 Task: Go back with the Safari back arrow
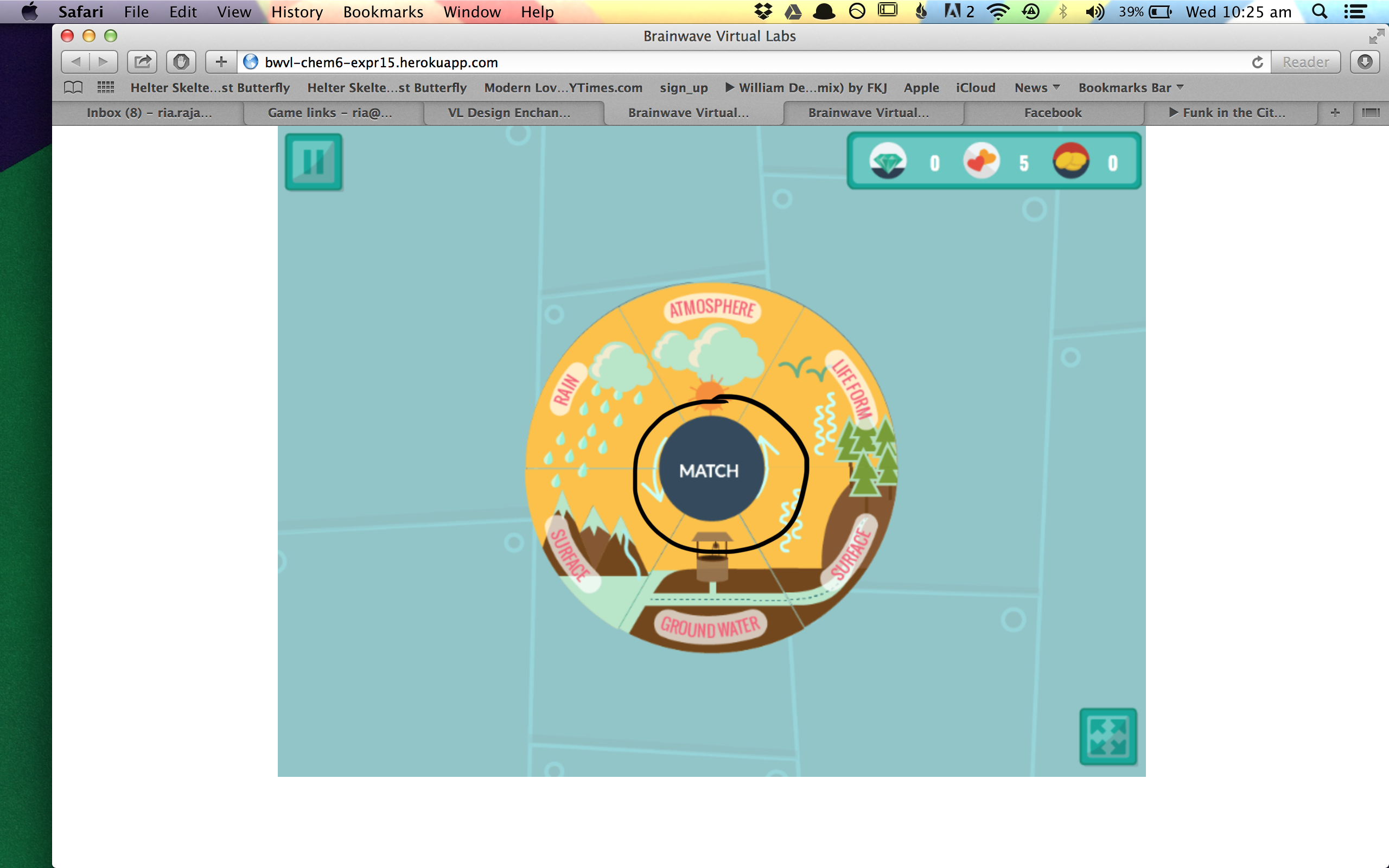[75, 62]
